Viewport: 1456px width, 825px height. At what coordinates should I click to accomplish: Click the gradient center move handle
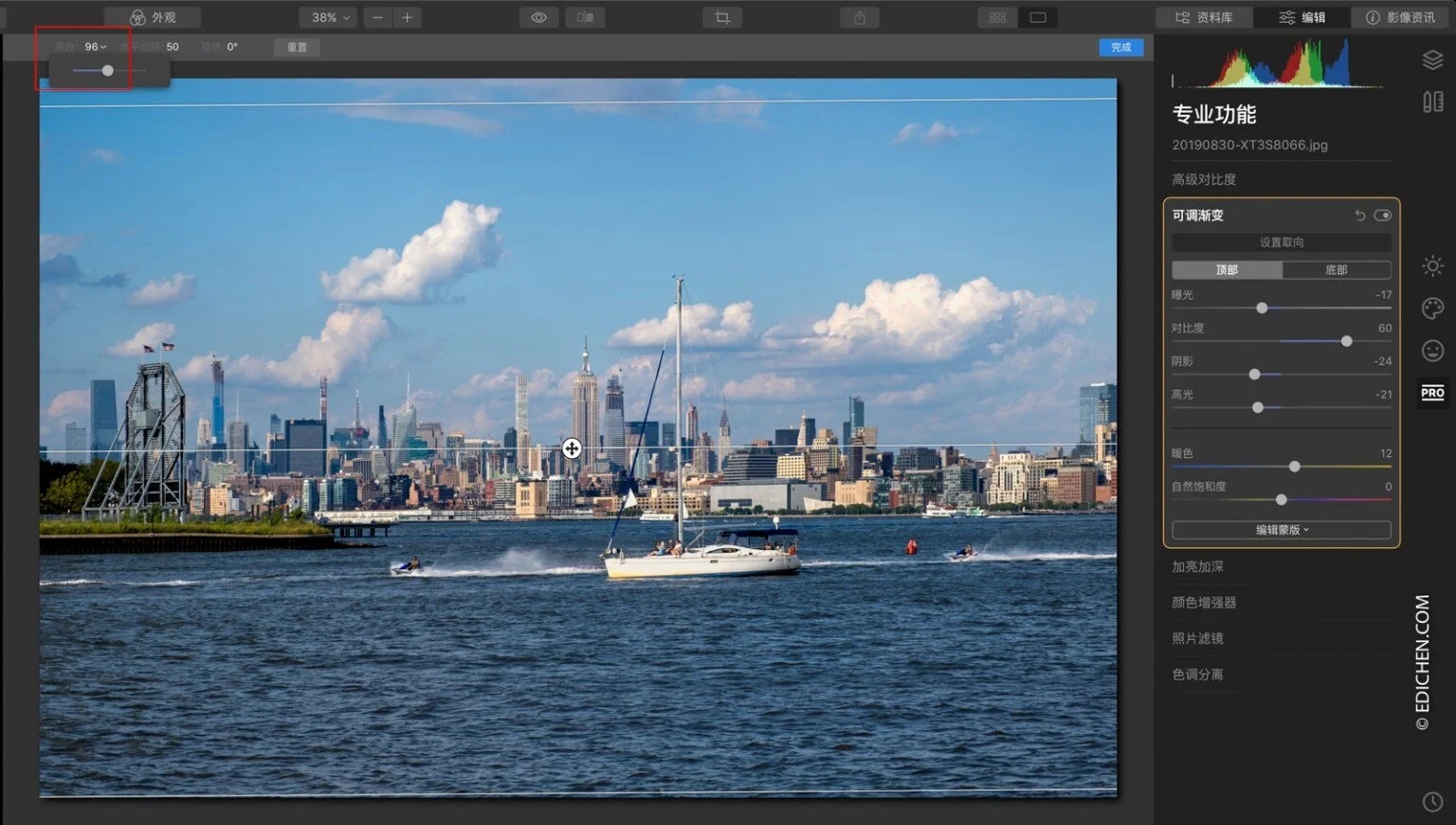coord(572,449)
